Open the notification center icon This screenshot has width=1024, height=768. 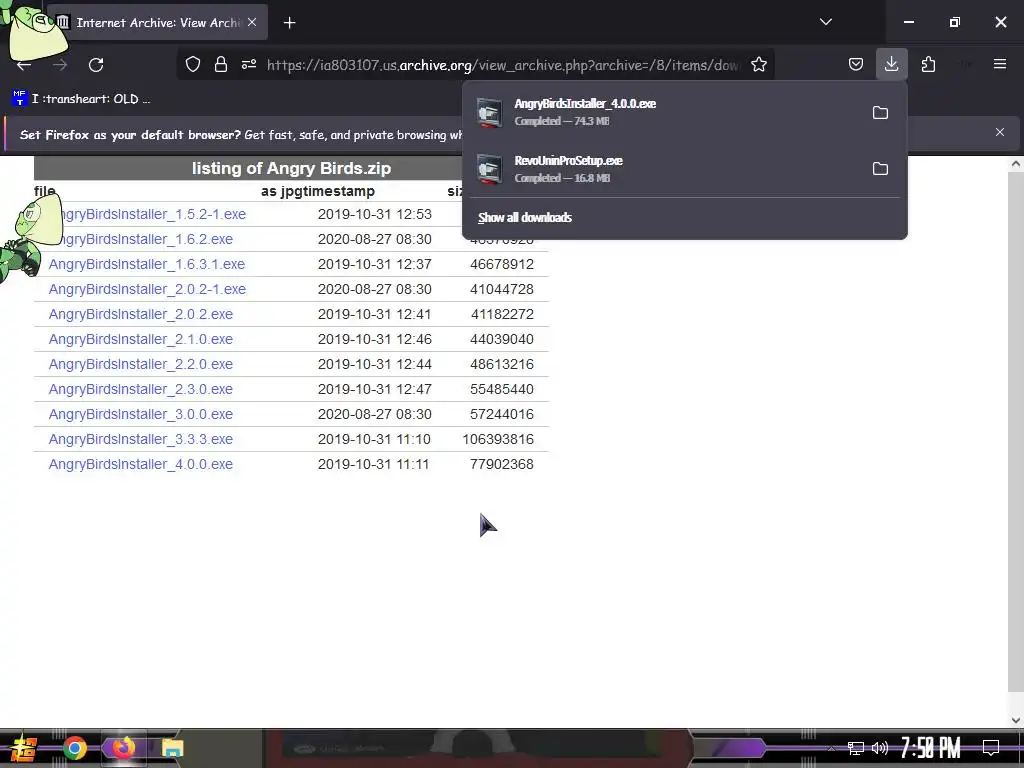pos(991,747)
